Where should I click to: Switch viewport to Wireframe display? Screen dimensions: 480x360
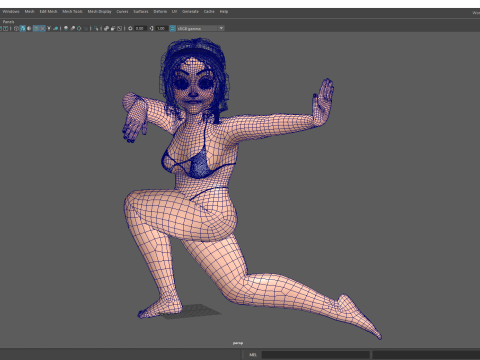point(16,29)
